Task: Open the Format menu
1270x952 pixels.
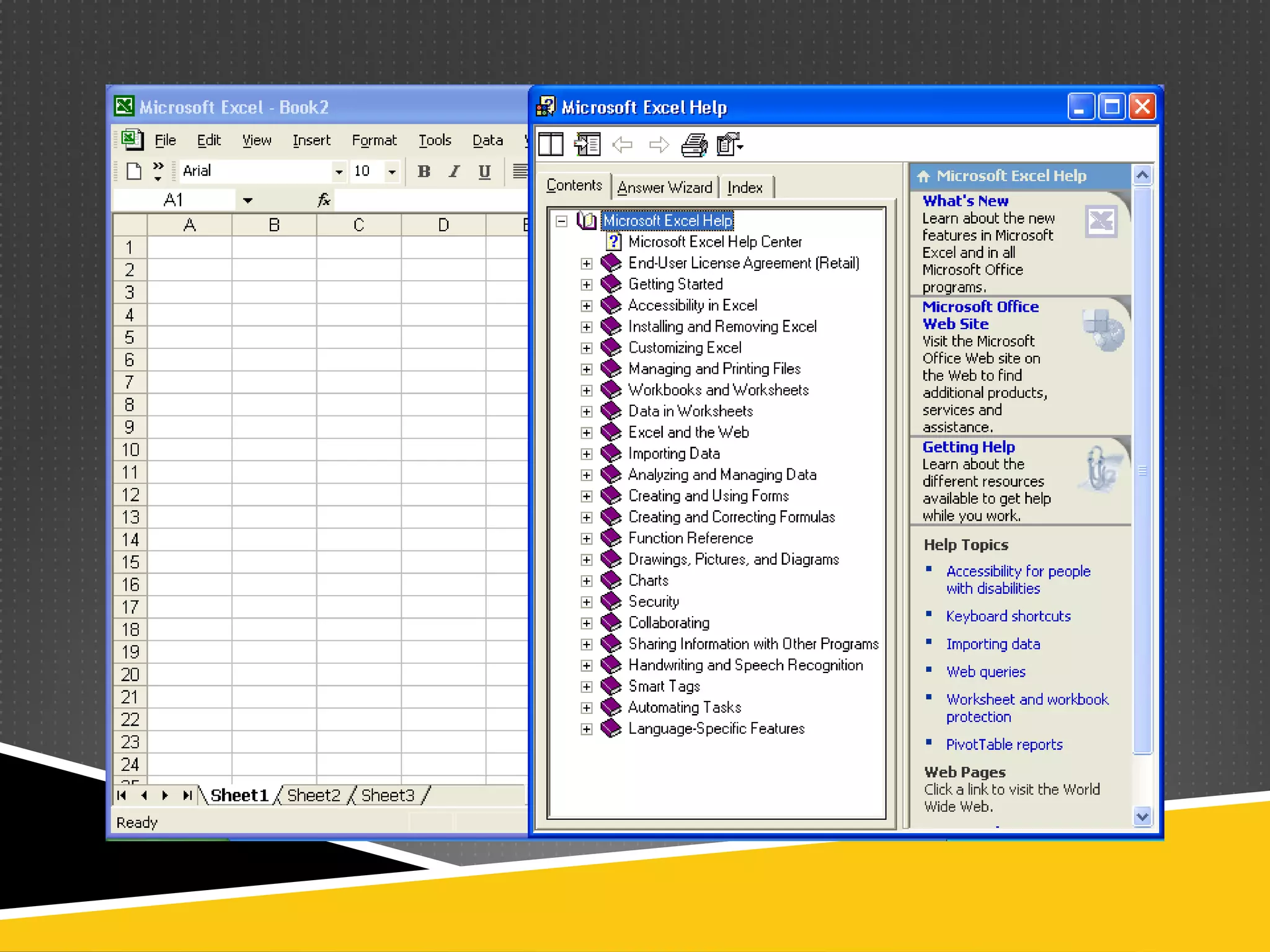Action: point(373,141)
